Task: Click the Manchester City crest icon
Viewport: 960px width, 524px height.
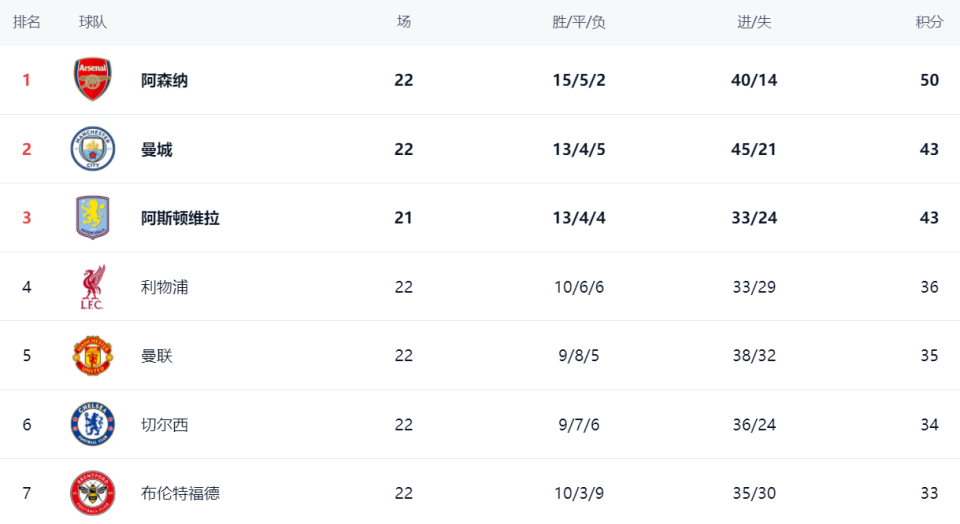Action: click(x=93, y=149)
